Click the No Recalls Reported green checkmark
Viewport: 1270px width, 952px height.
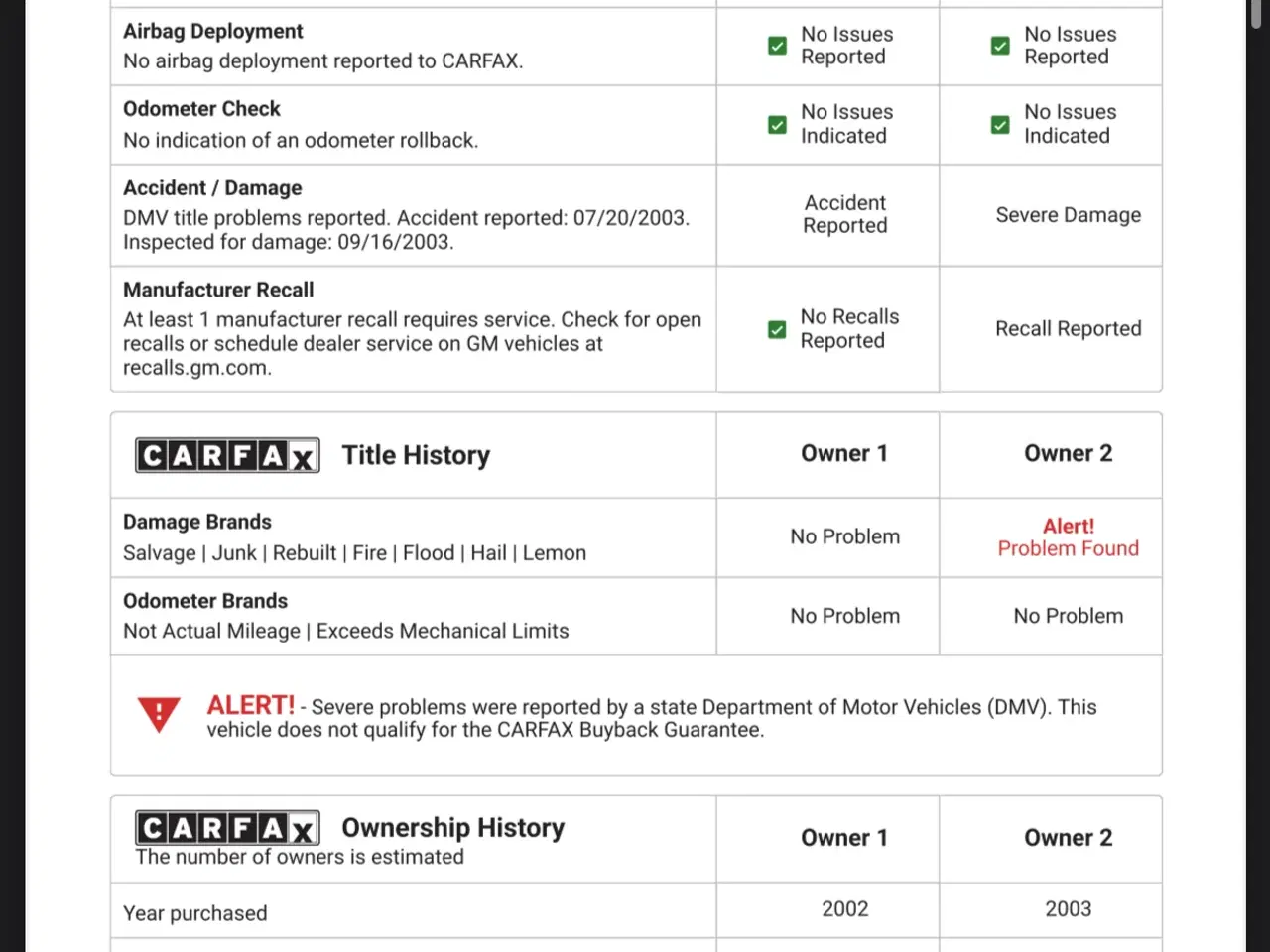tap(777, 329)
